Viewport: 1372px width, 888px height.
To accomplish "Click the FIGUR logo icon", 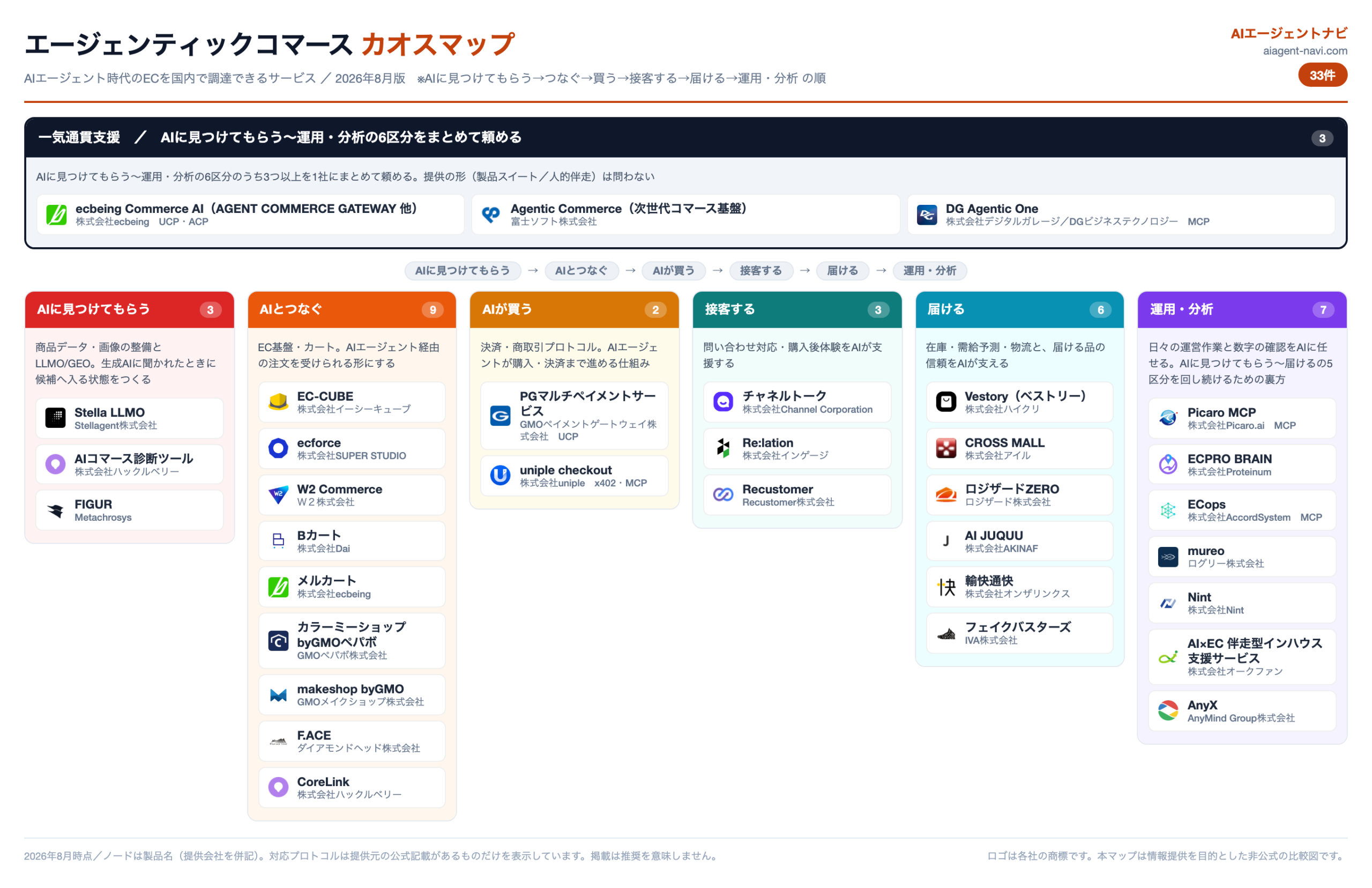I will (55, 510).
